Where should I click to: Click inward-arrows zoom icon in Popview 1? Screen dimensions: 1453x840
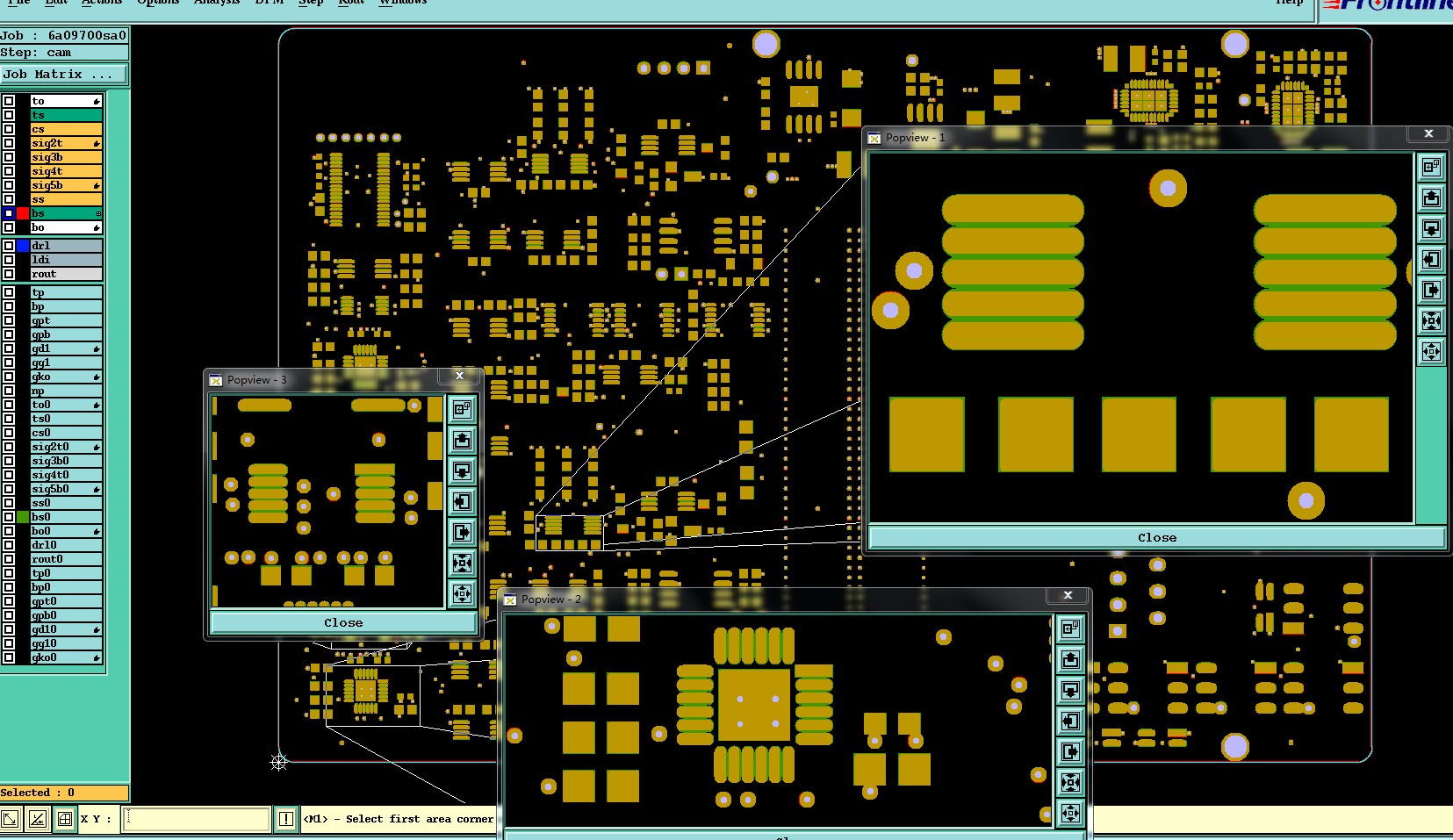1431,320
